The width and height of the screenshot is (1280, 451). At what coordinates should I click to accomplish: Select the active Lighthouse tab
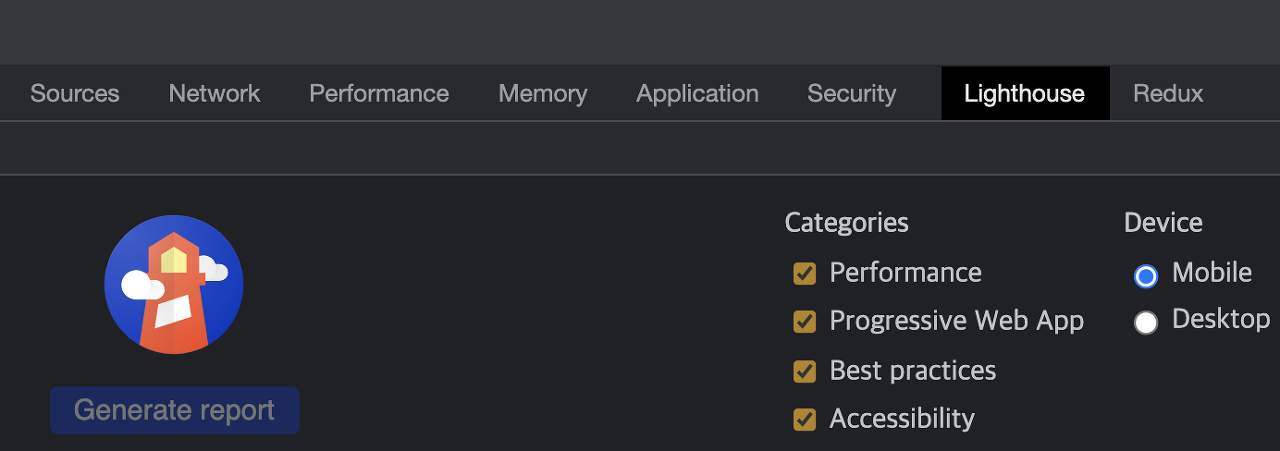point(1024,94)
